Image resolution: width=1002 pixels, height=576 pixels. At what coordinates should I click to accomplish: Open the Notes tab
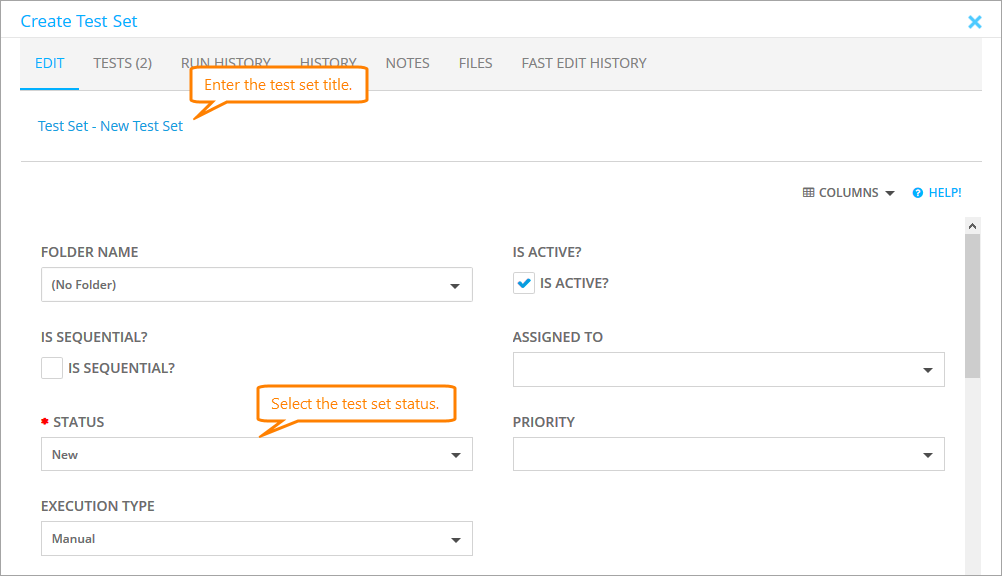point(407,63)
